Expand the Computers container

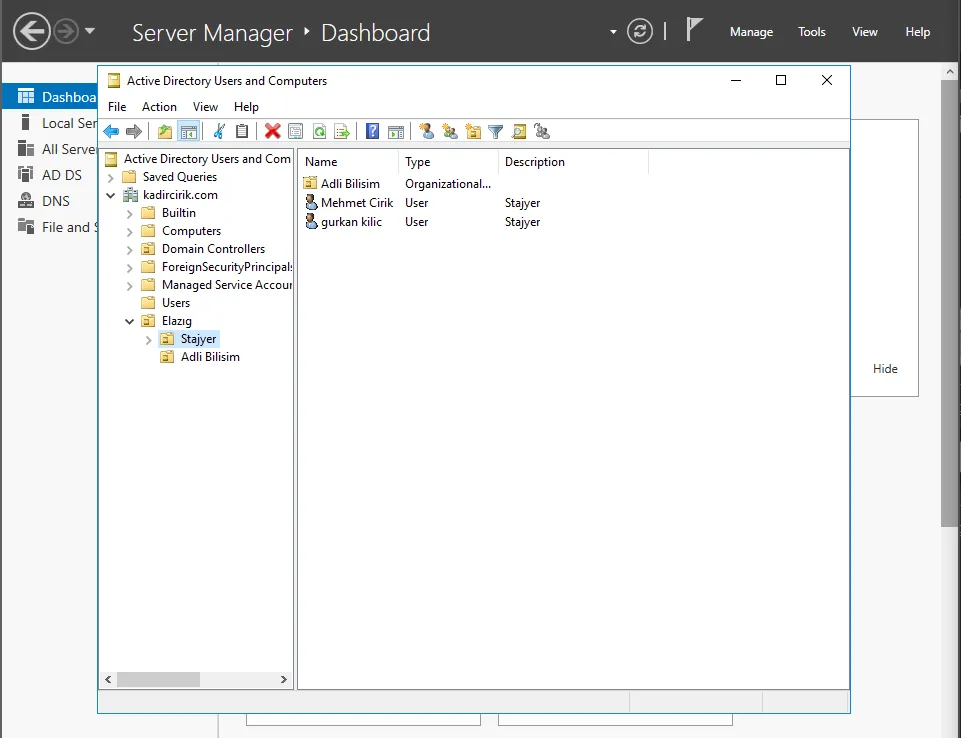click(129, 232)
